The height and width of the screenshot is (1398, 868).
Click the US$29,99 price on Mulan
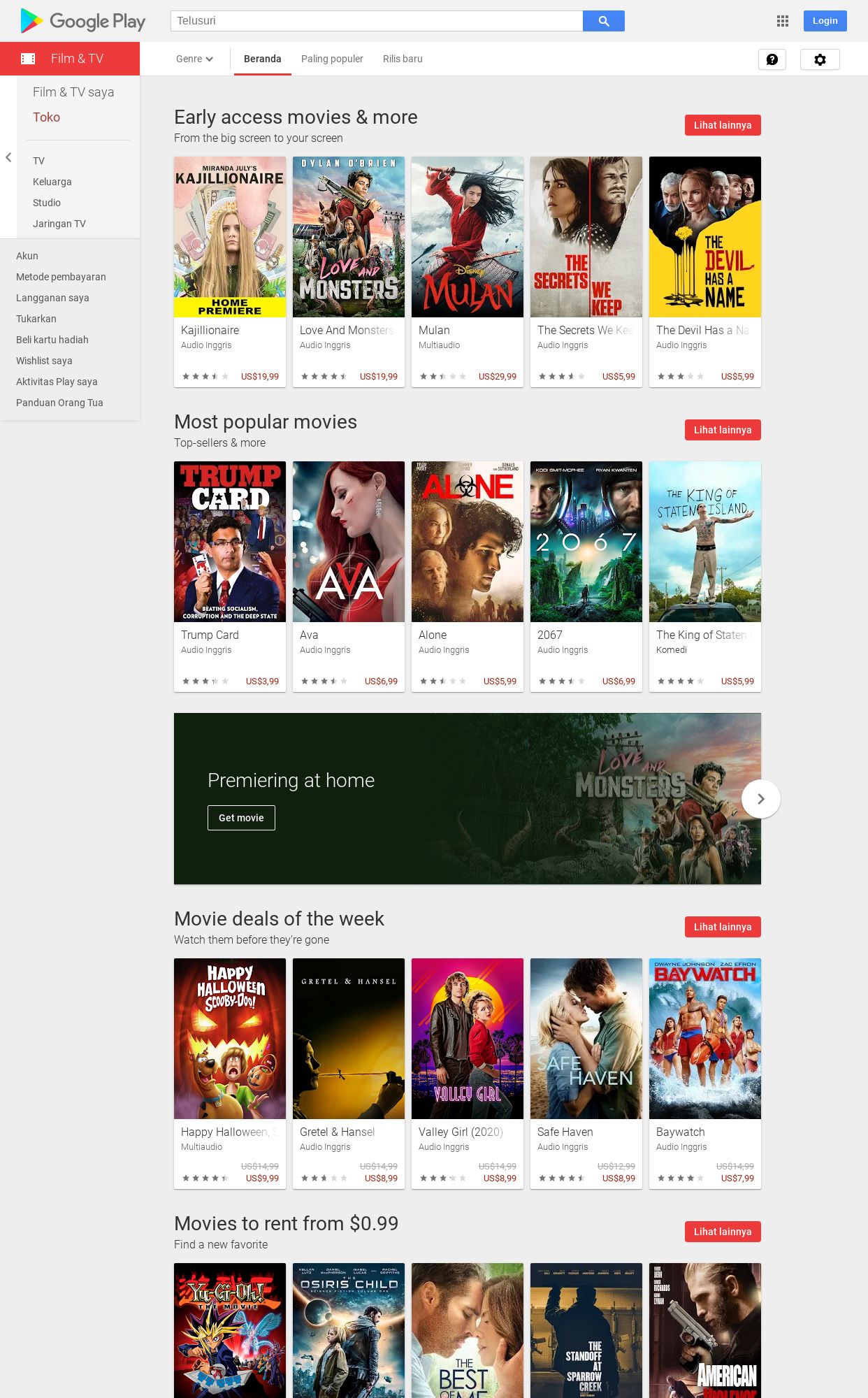pos(498,377)
